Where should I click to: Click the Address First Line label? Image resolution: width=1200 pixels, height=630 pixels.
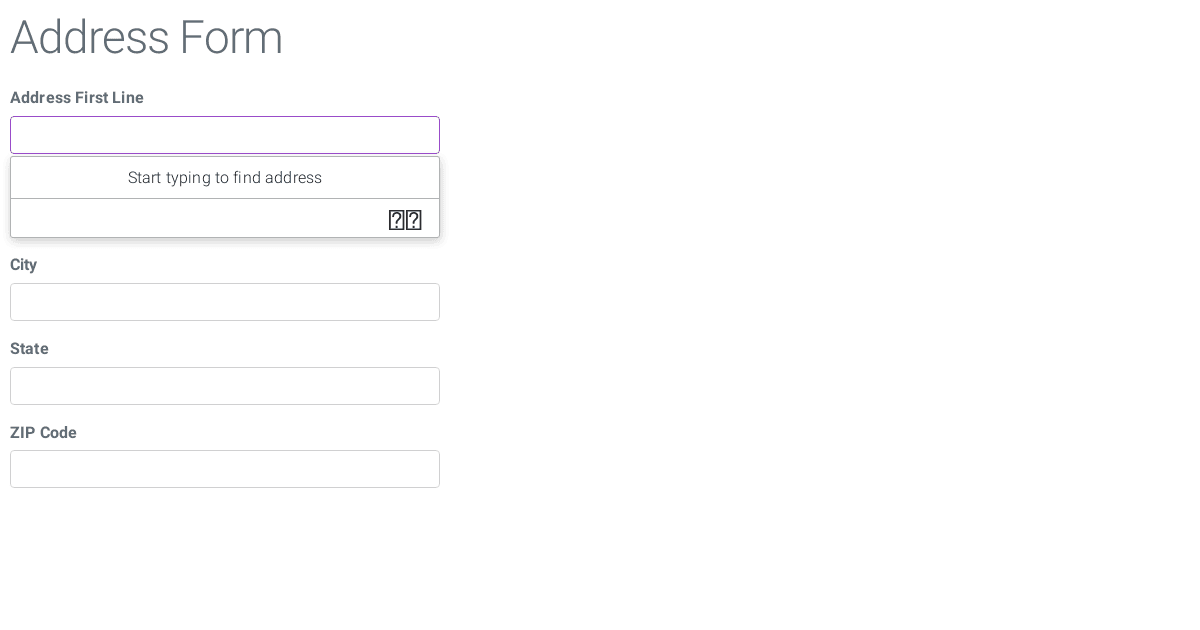click(77, 98)
